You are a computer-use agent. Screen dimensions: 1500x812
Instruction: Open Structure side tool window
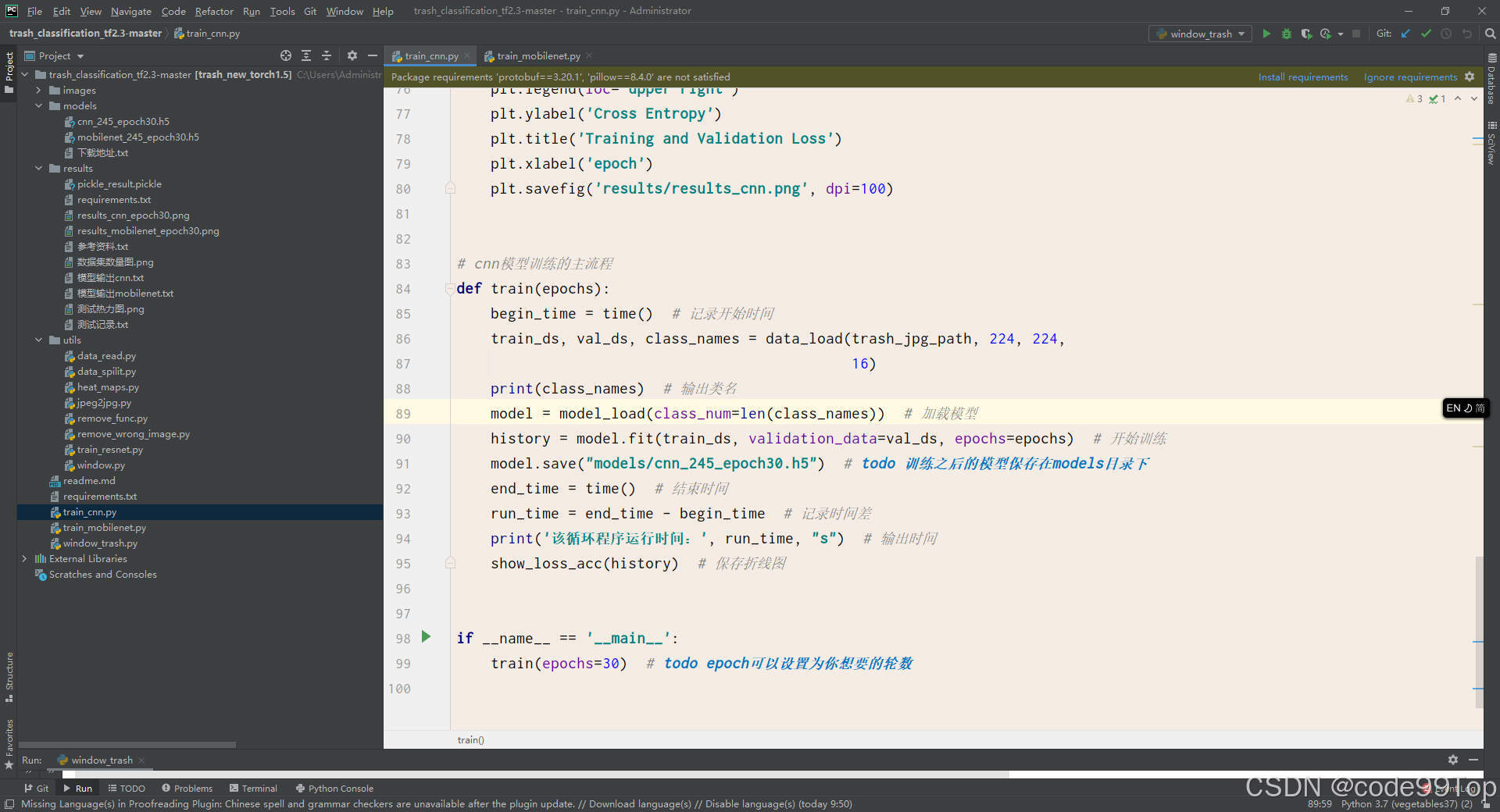(9, 677)
